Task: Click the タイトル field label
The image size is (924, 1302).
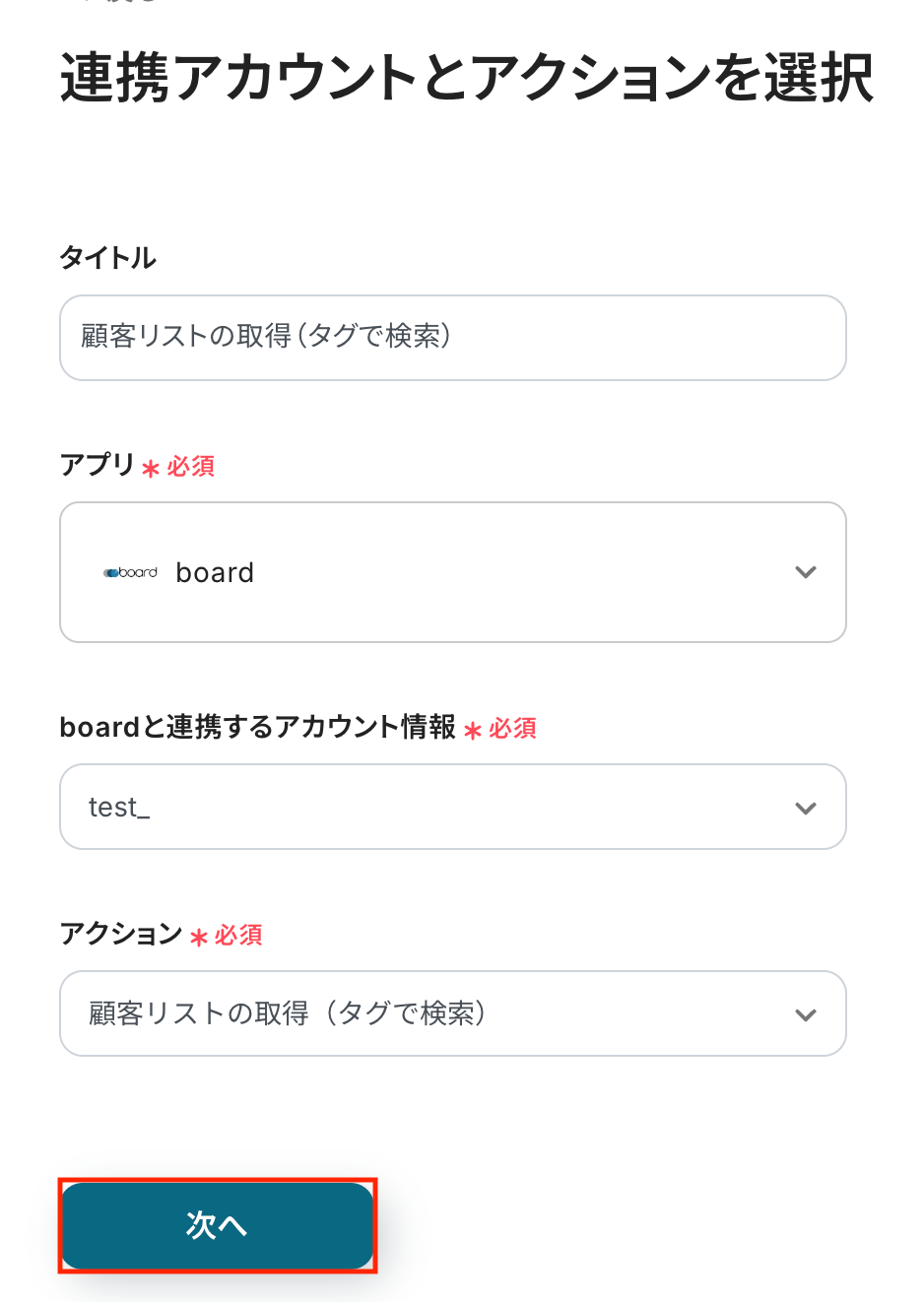Action: point(107,258)
